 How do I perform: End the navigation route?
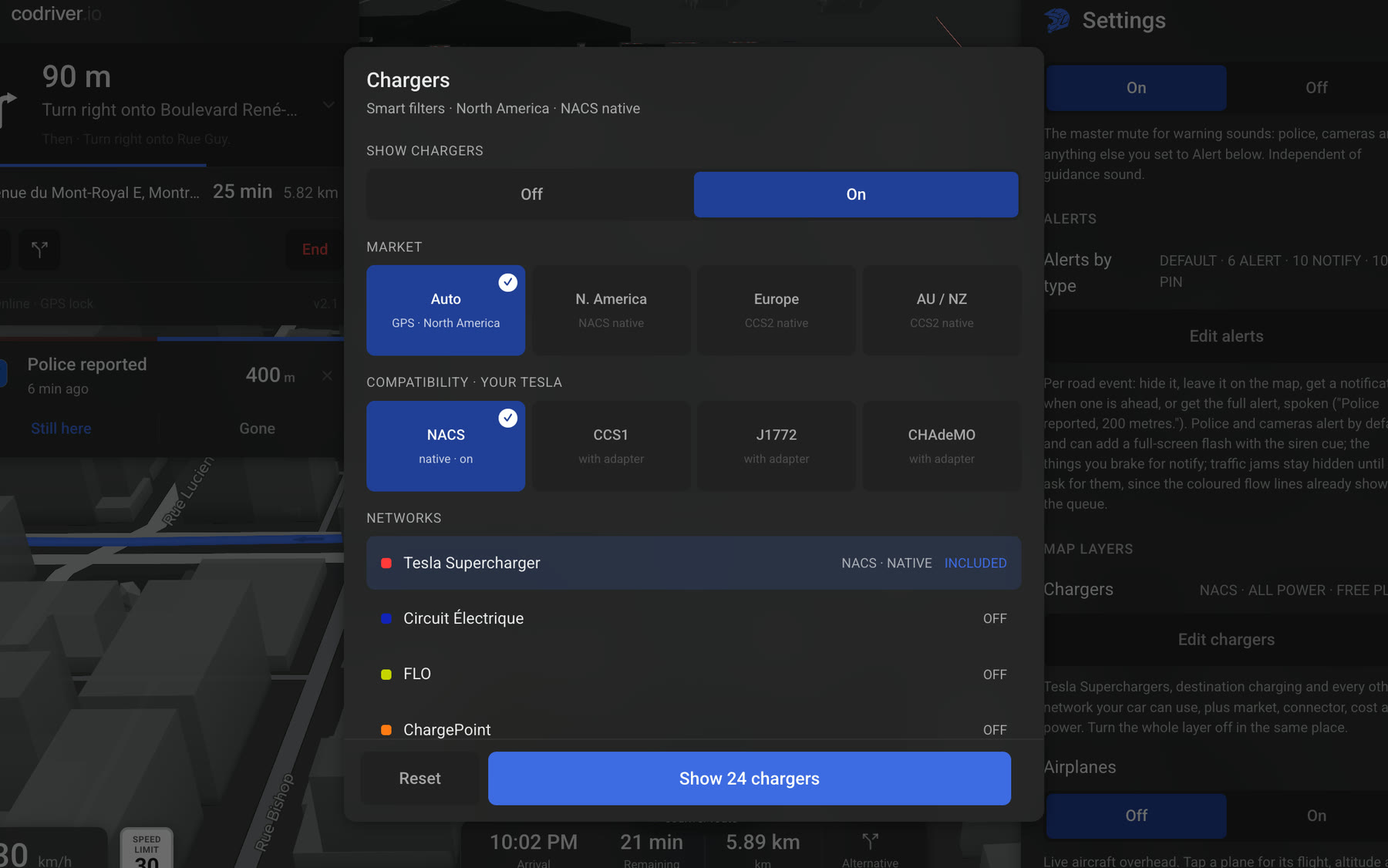pos(315,249)
